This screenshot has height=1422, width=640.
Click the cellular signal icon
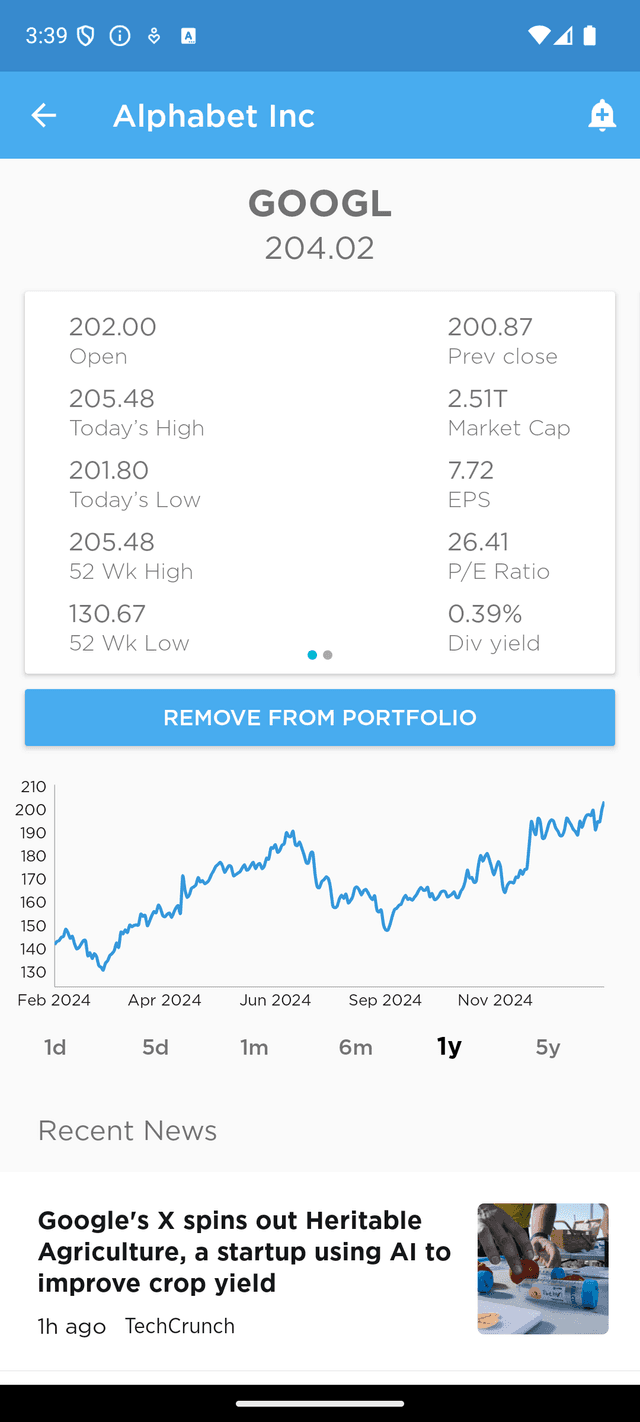pos(562,35)
